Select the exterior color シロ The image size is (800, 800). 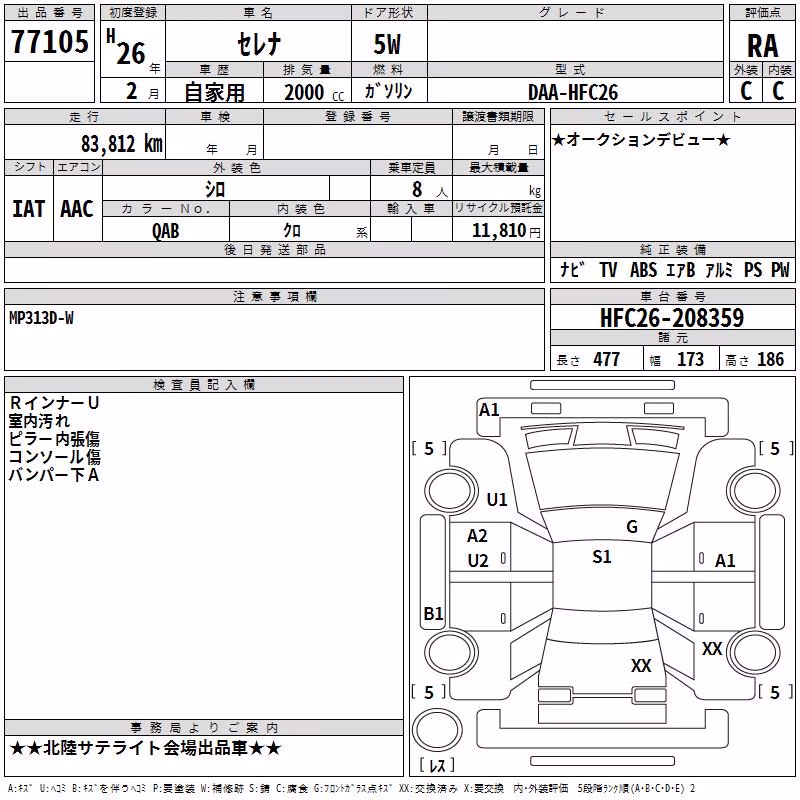pyautogui.click(x=215, y=189)
